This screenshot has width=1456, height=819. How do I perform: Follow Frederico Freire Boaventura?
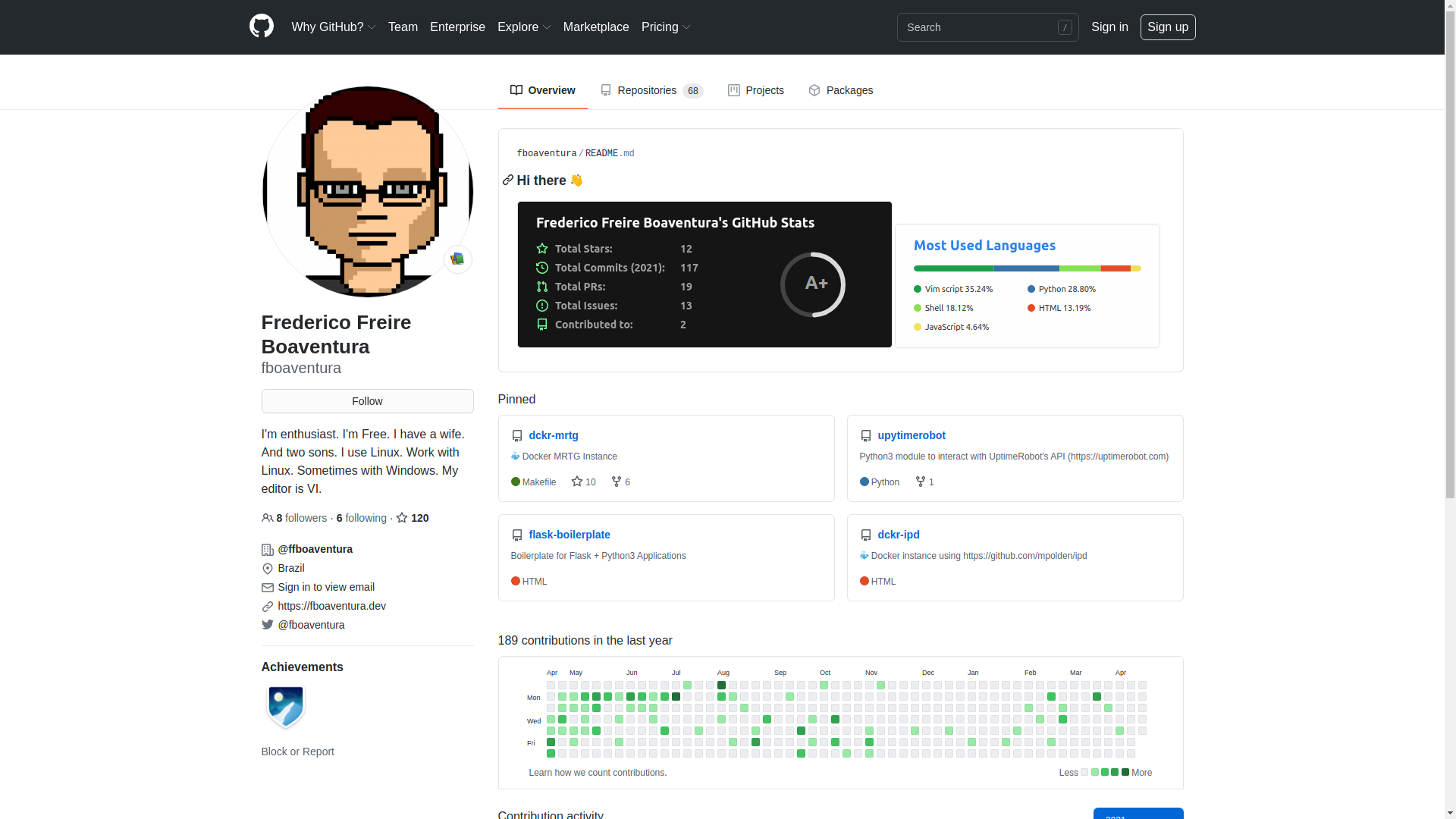click(x=367, y=401)
